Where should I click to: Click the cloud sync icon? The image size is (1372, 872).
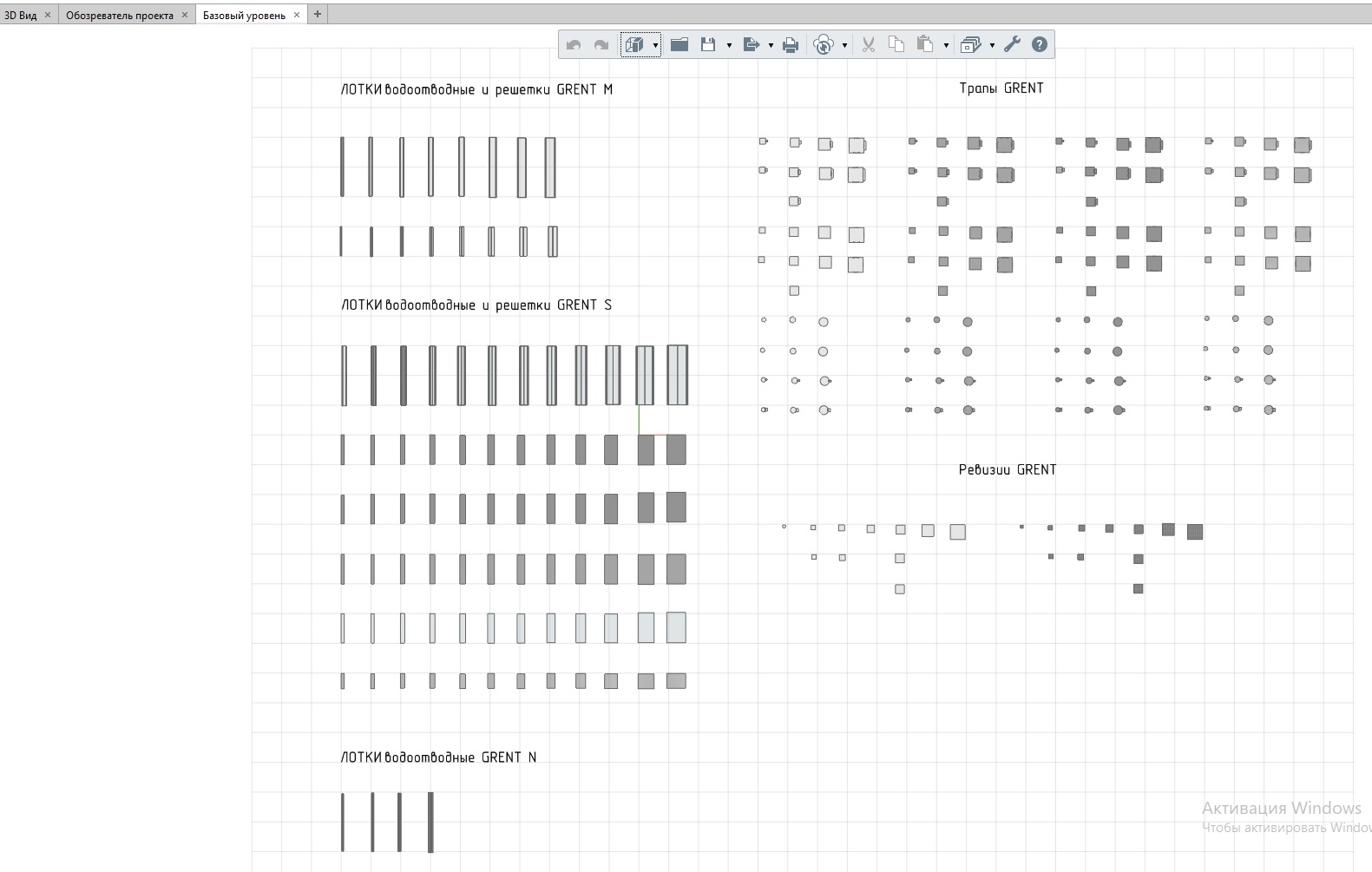tap(824, 45)
